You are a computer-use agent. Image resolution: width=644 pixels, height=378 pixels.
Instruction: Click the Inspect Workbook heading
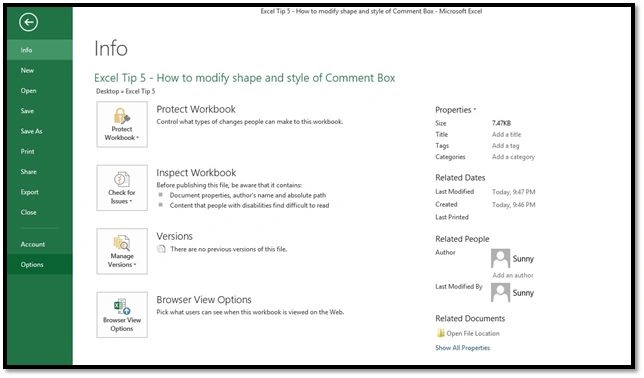pos(196,173)
